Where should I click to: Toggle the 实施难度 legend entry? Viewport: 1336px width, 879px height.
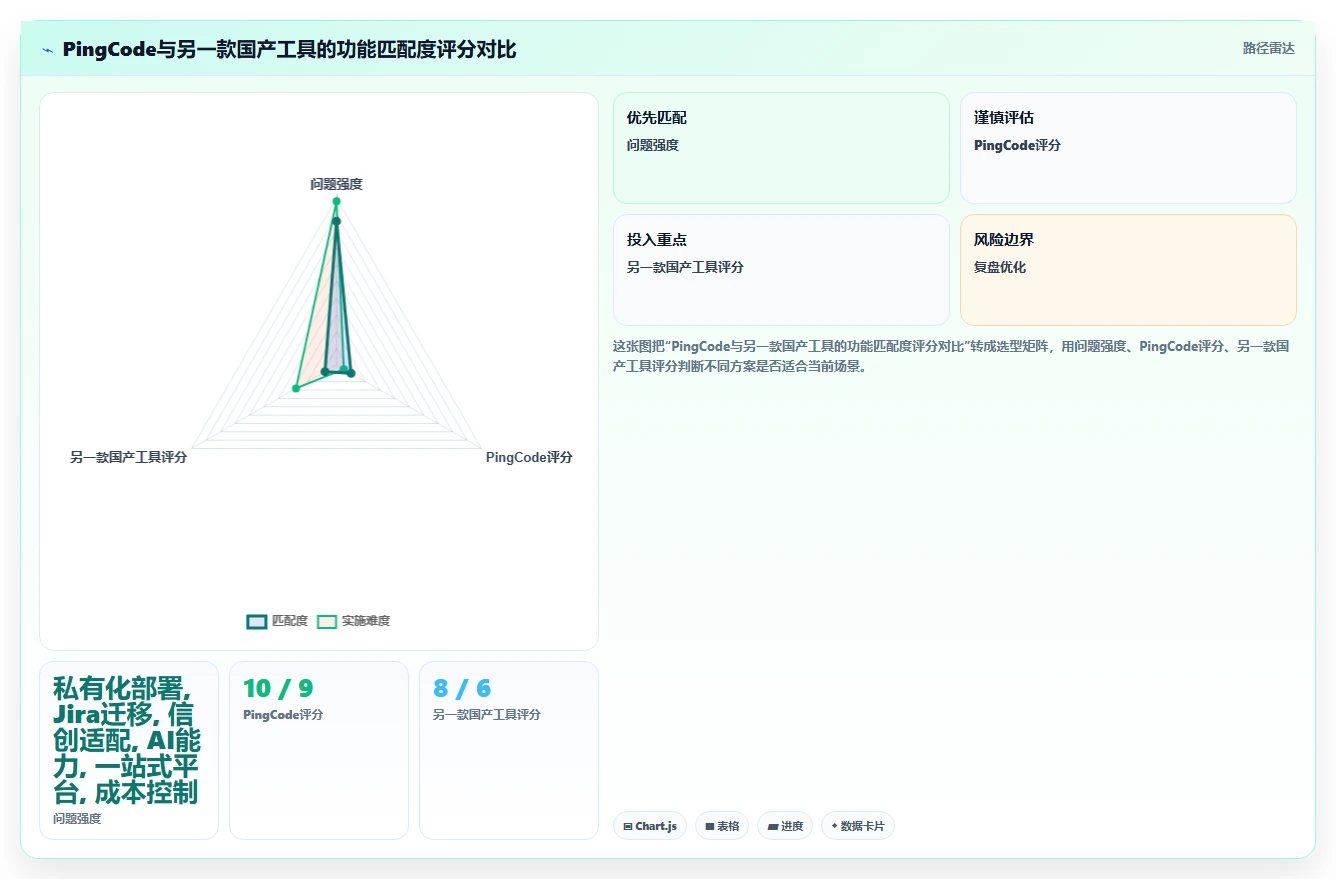pyautogui.click(x=353, y=621)
